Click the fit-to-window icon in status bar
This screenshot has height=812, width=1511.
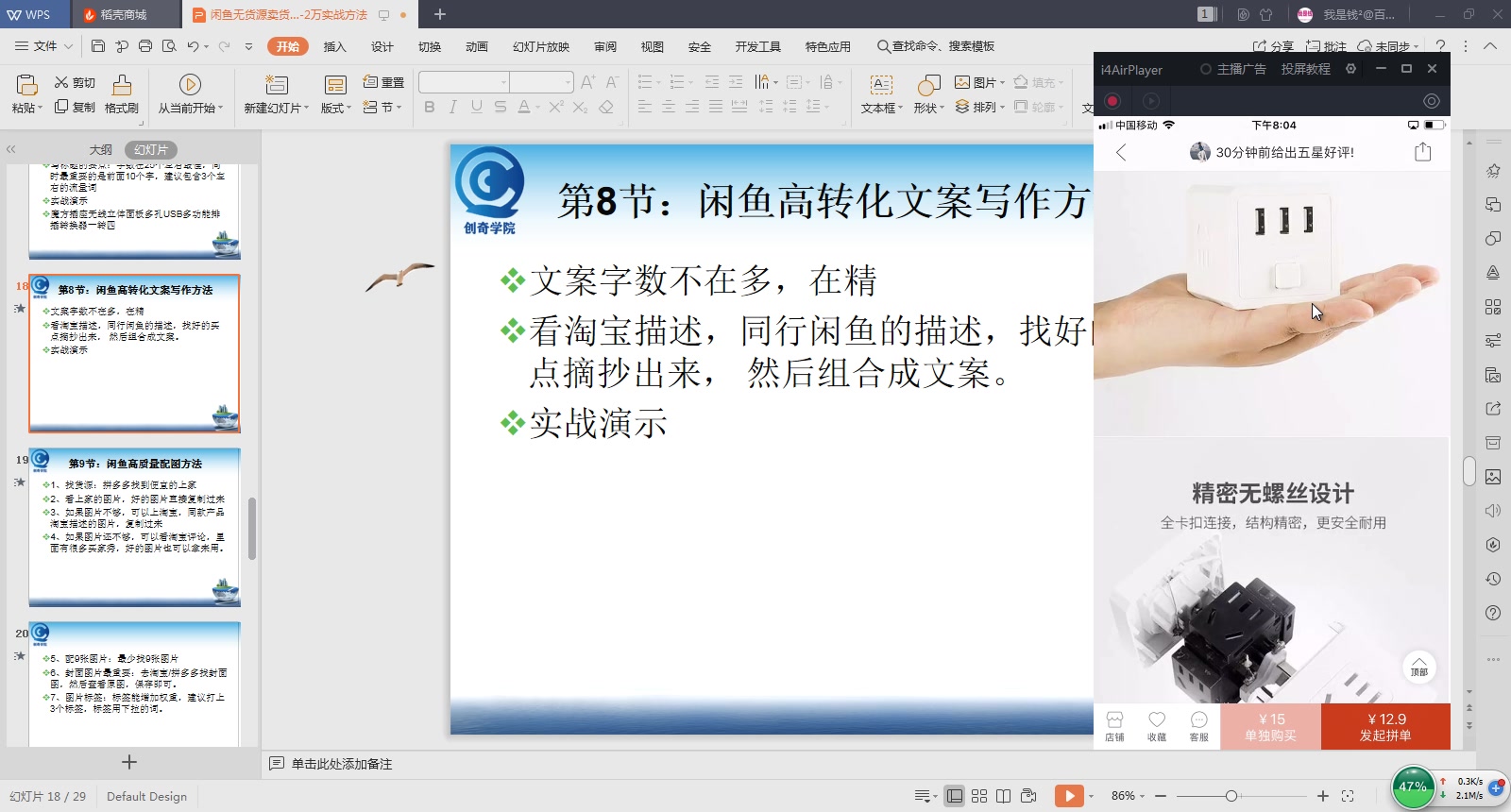1348,796
